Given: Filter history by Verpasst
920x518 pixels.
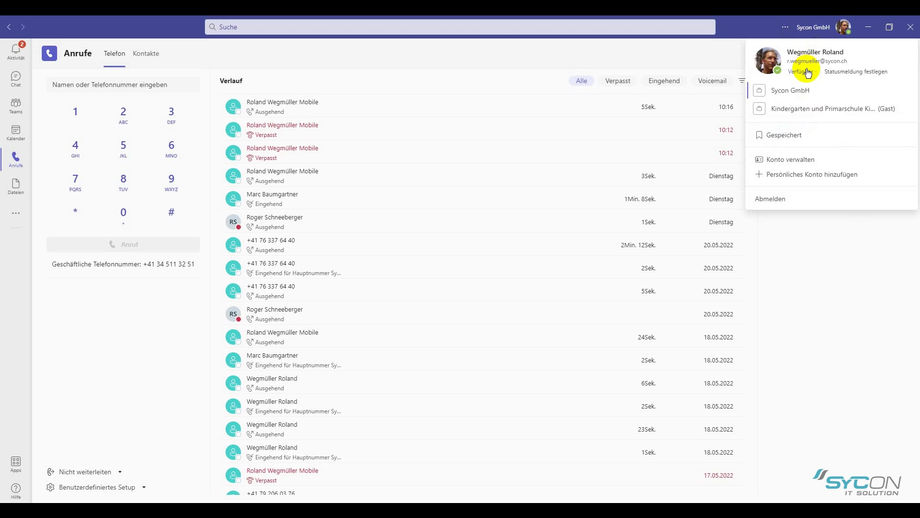Looking at the screenshot, I should tap(618, 81).
